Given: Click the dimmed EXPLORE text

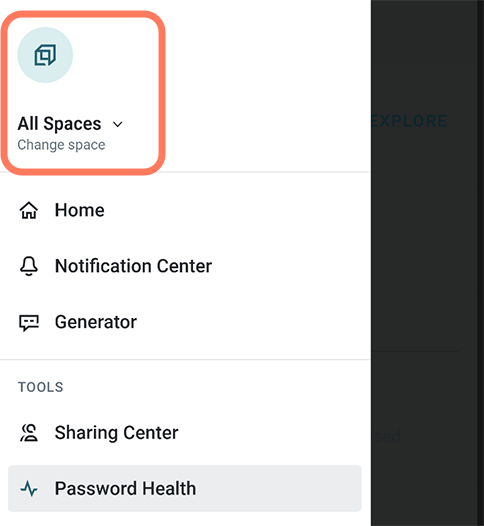Looking at the screenshot, I should coord(409,121).
